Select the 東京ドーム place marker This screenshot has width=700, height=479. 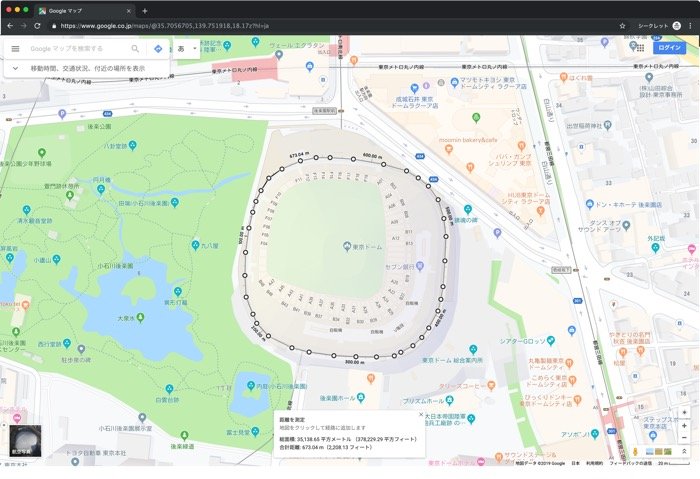(347, 246)
